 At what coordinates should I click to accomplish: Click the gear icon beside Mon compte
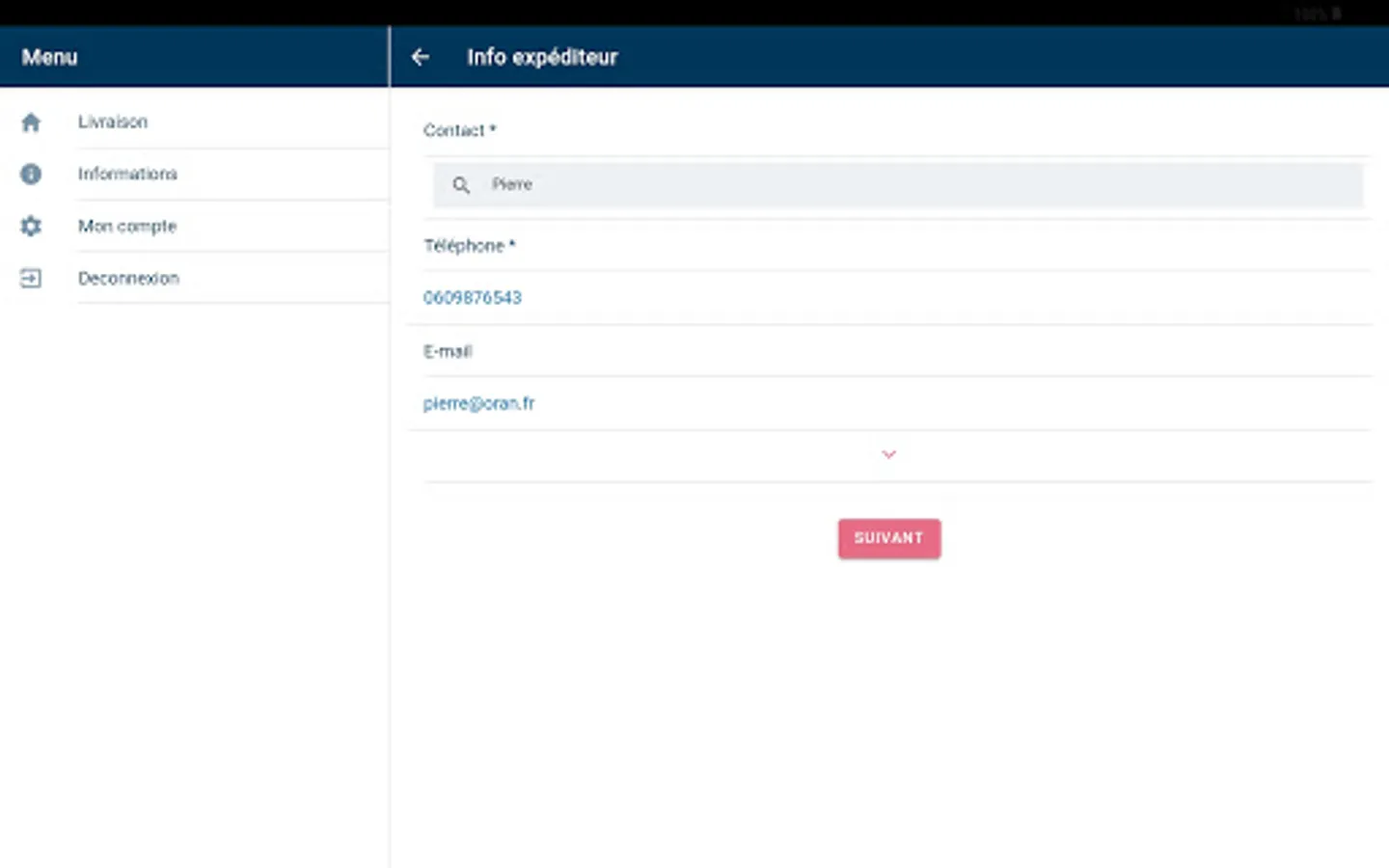31,226
